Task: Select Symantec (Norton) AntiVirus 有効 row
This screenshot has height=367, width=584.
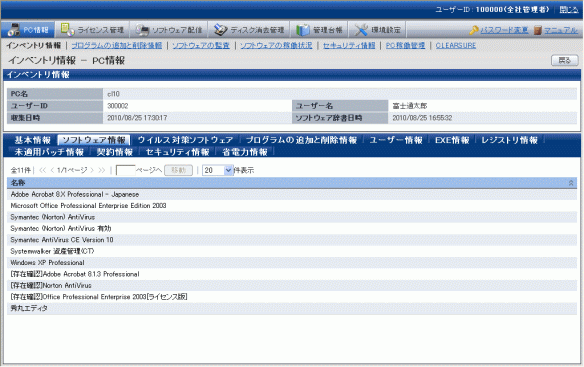Action: [x=292, y=228]
